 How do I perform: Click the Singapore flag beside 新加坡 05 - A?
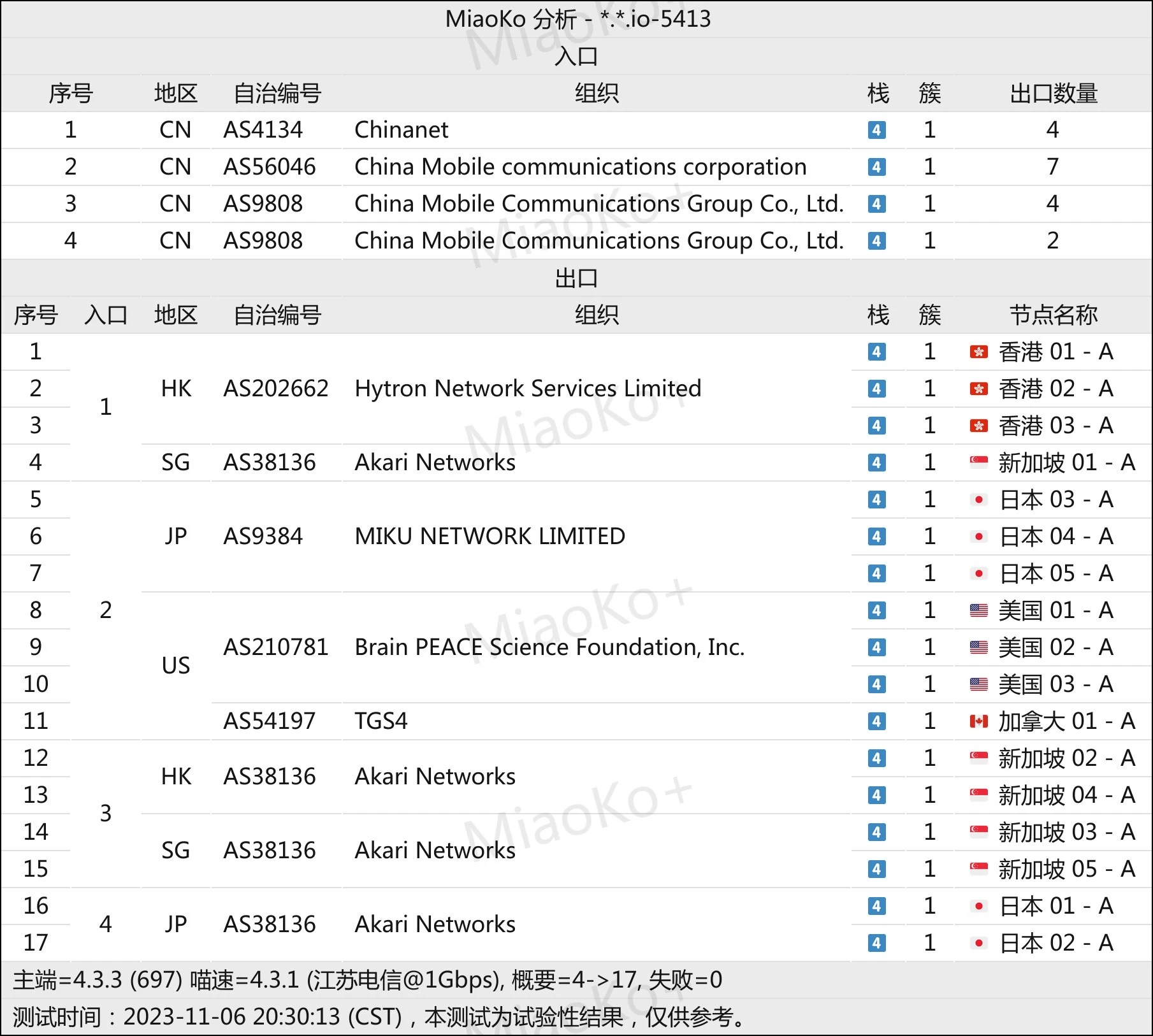[978, 869]
